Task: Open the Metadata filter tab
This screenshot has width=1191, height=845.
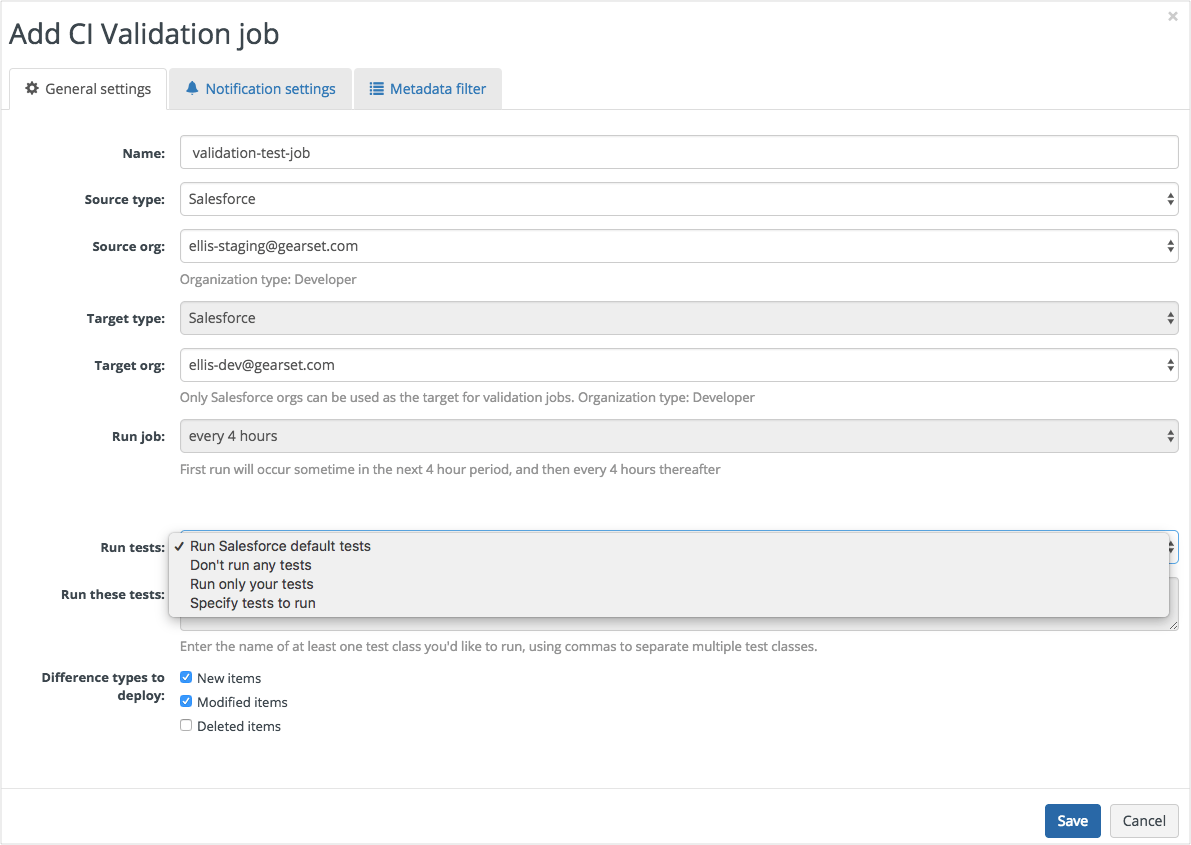Action: [437, 89]
